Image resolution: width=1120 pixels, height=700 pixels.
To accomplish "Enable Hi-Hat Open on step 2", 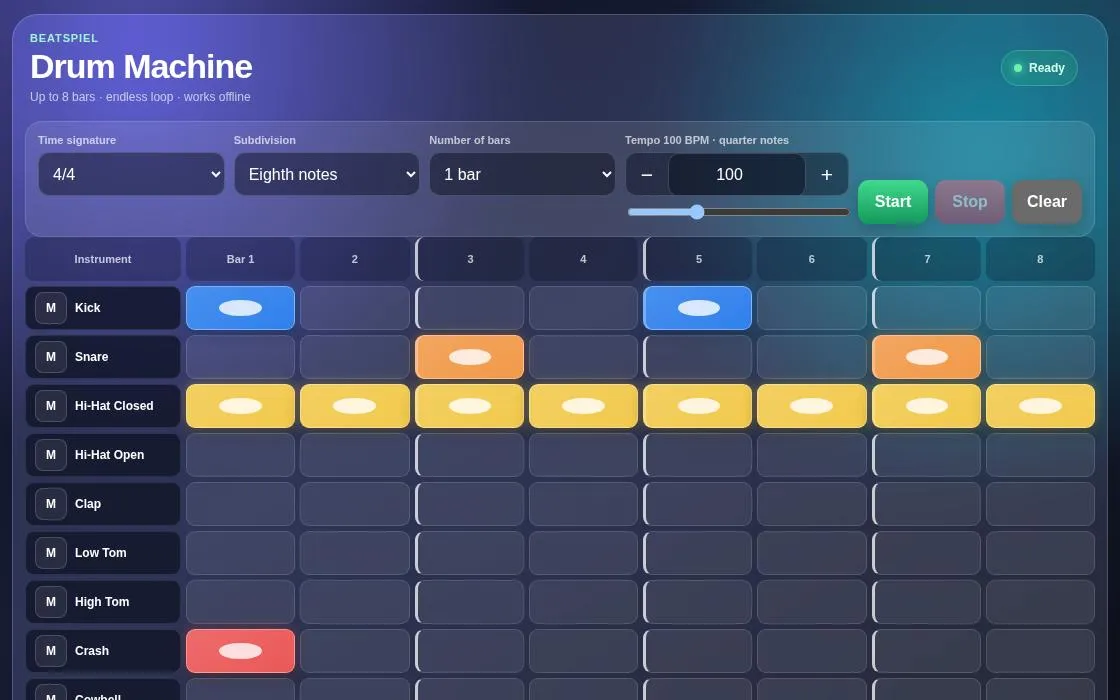I will (355, 455).
